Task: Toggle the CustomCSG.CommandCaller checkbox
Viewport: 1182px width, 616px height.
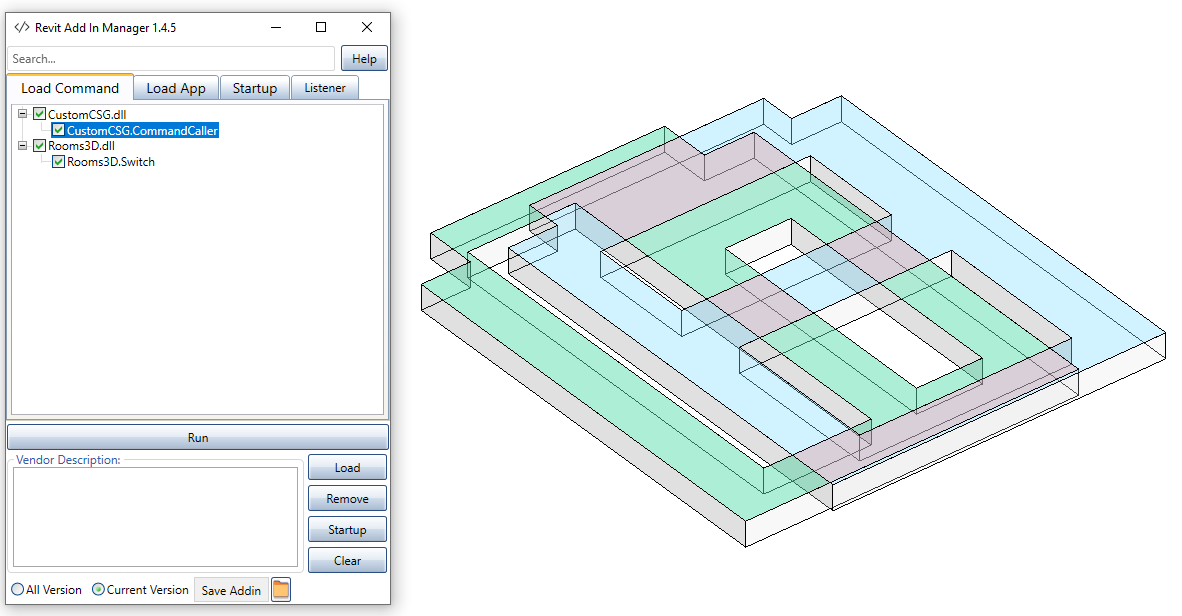Action: [58, 130]
